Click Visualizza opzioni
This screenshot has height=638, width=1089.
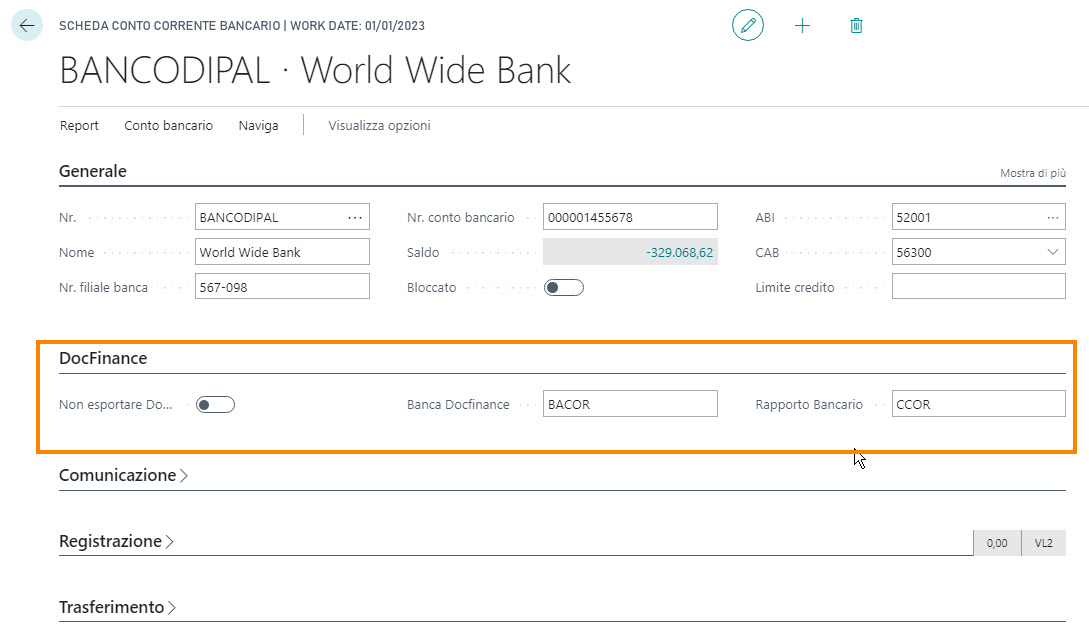(379, 126)
